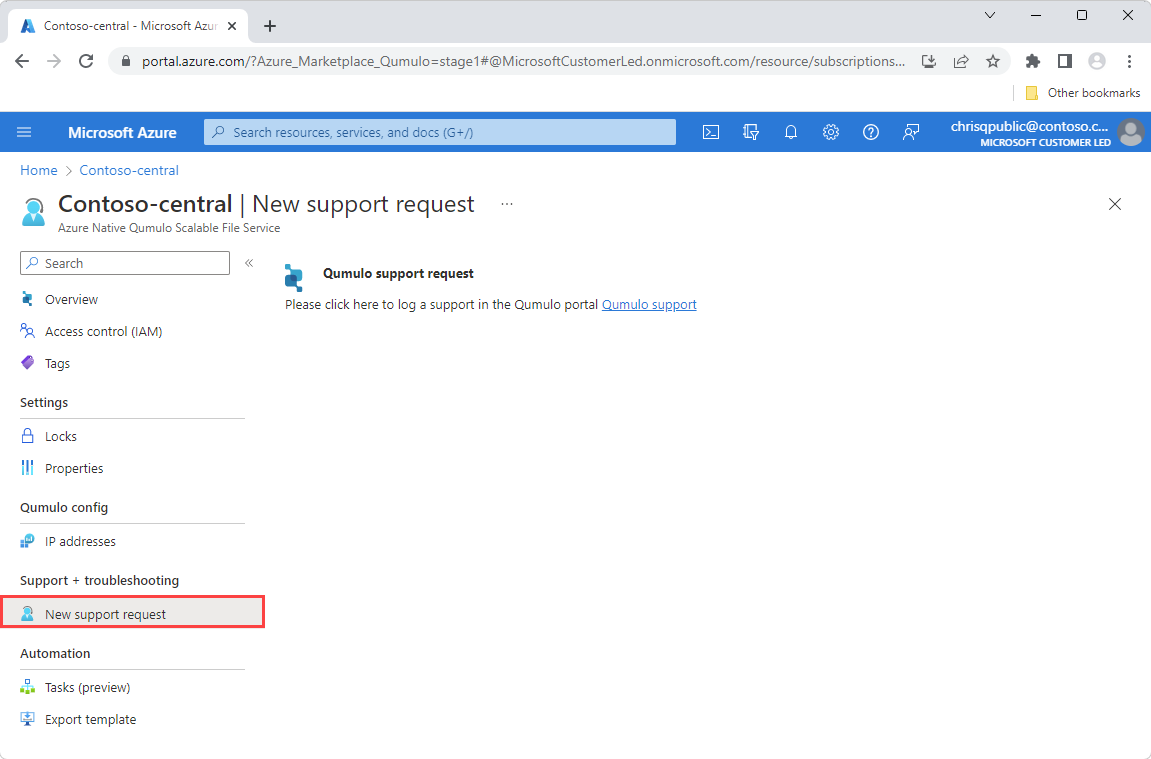Click the chrisqpublic@contoso account name

pos(1030,126)
